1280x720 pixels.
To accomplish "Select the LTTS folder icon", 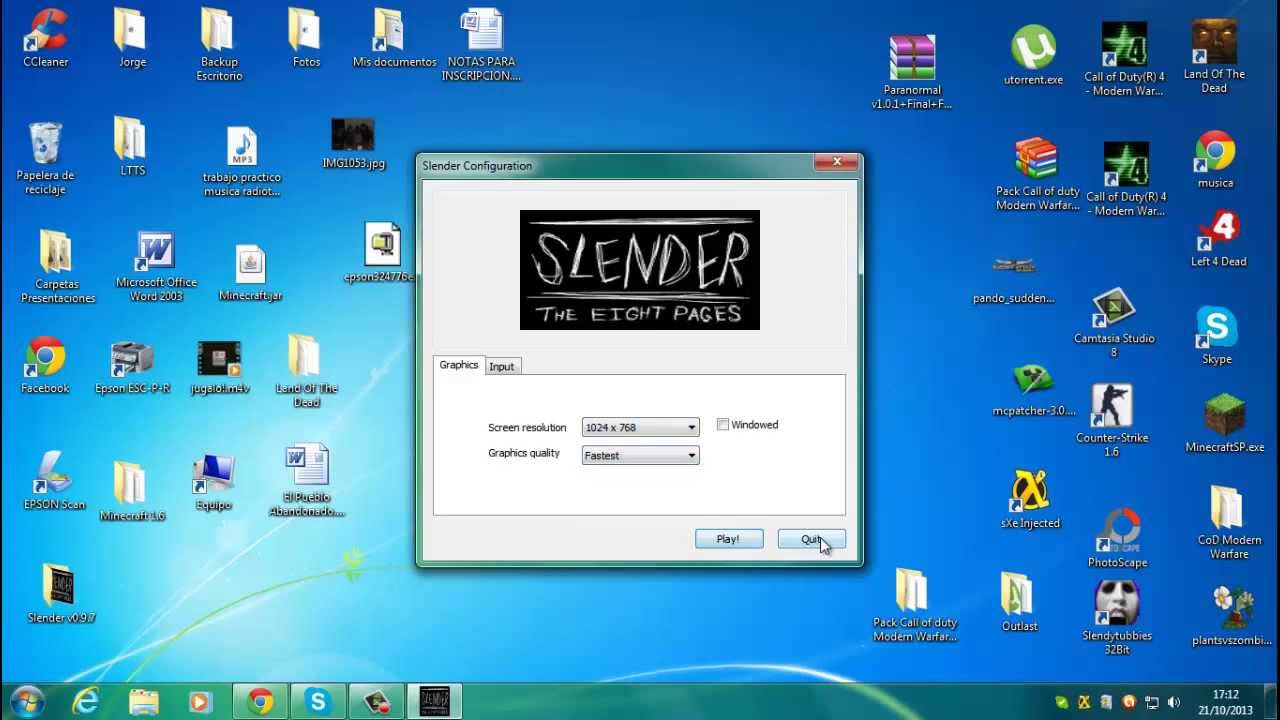I will 132,146.
